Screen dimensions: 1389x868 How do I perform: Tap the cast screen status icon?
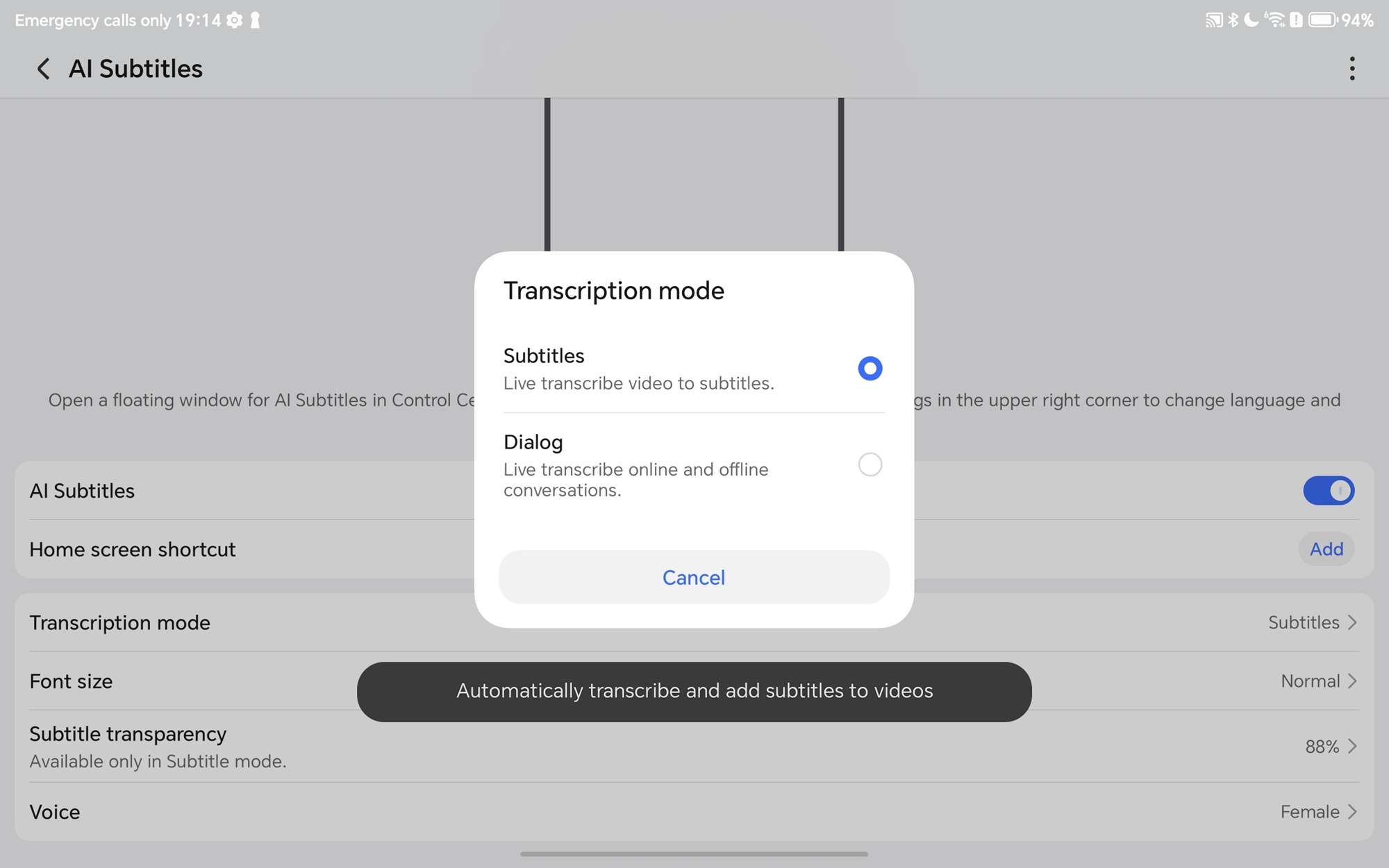pos(1213,20)
